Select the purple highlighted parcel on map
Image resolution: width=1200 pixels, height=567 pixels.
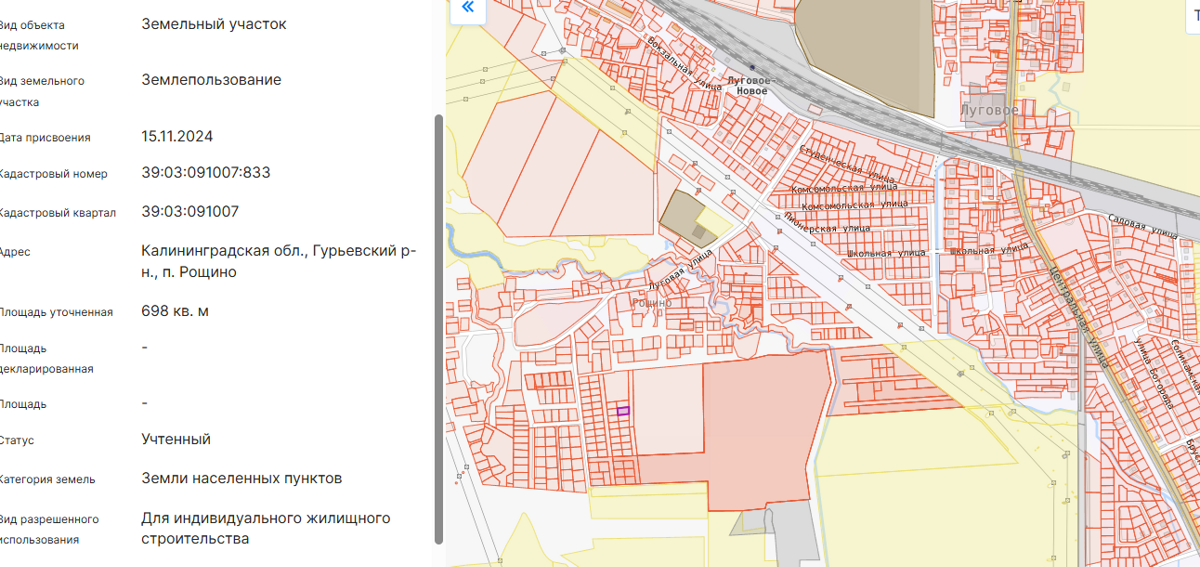[622, 410]
